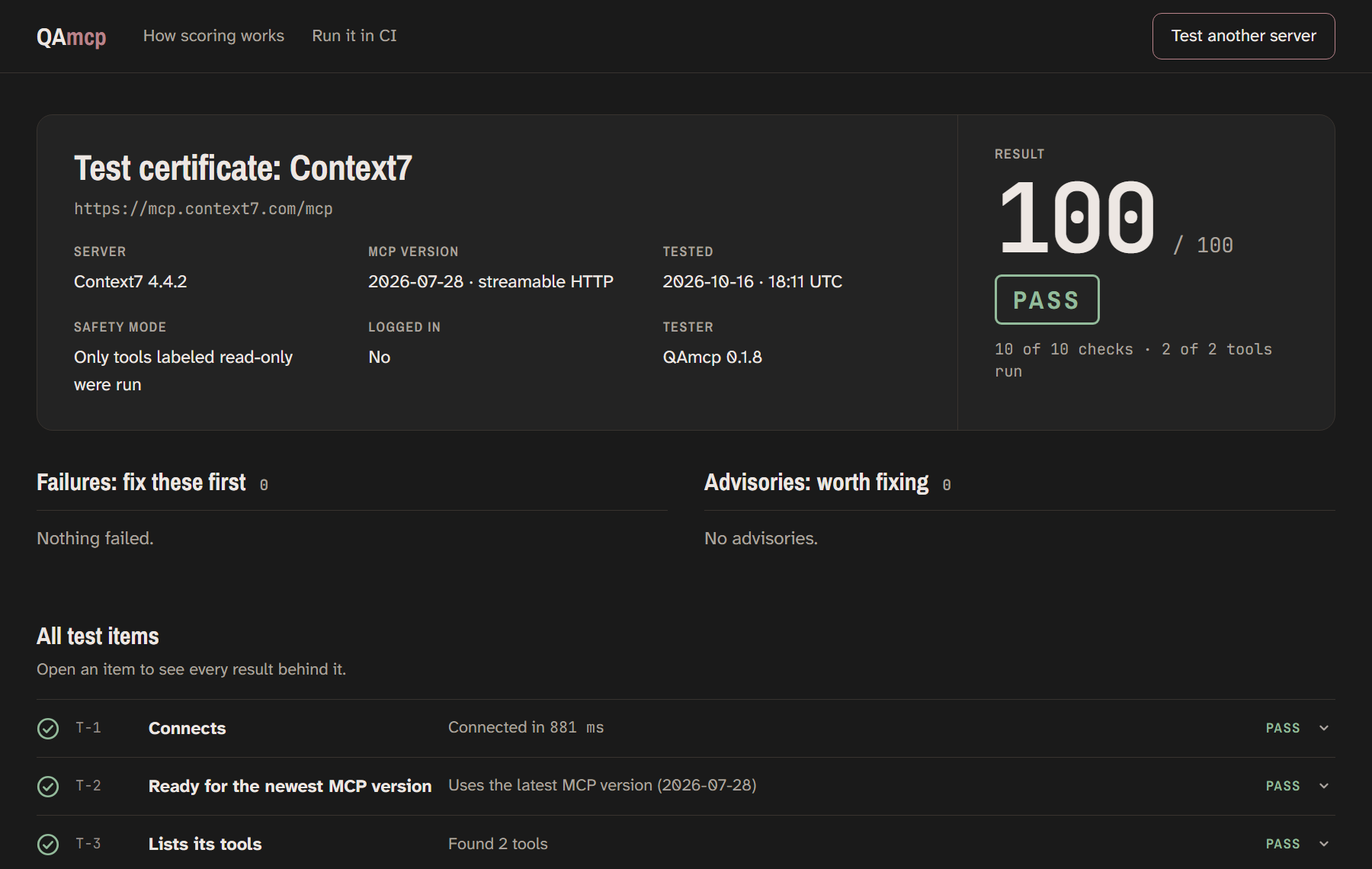Image resolution: width=1372 pixels, height=869 pixels.
Task: Expand the Ready for newest MCP version chevron
Action: coord(1324,786)
